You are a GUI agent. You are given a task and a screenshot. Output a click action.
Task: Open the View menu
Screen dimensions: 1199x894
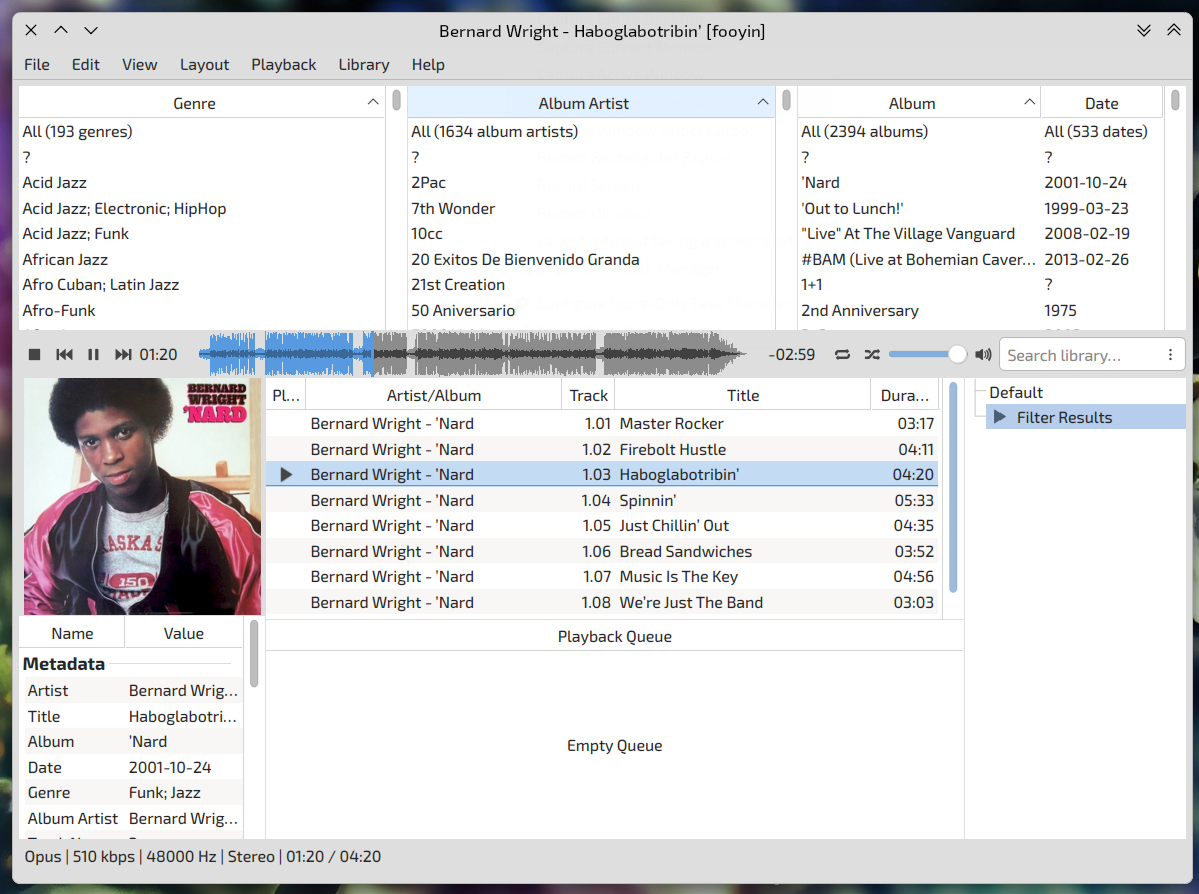(140, 65)
